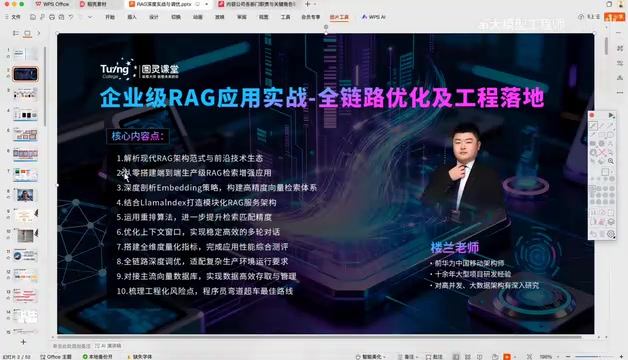The image size is (628, 360).
Task: Toggle the 批注 comments button
Action: tap(435, 356)
